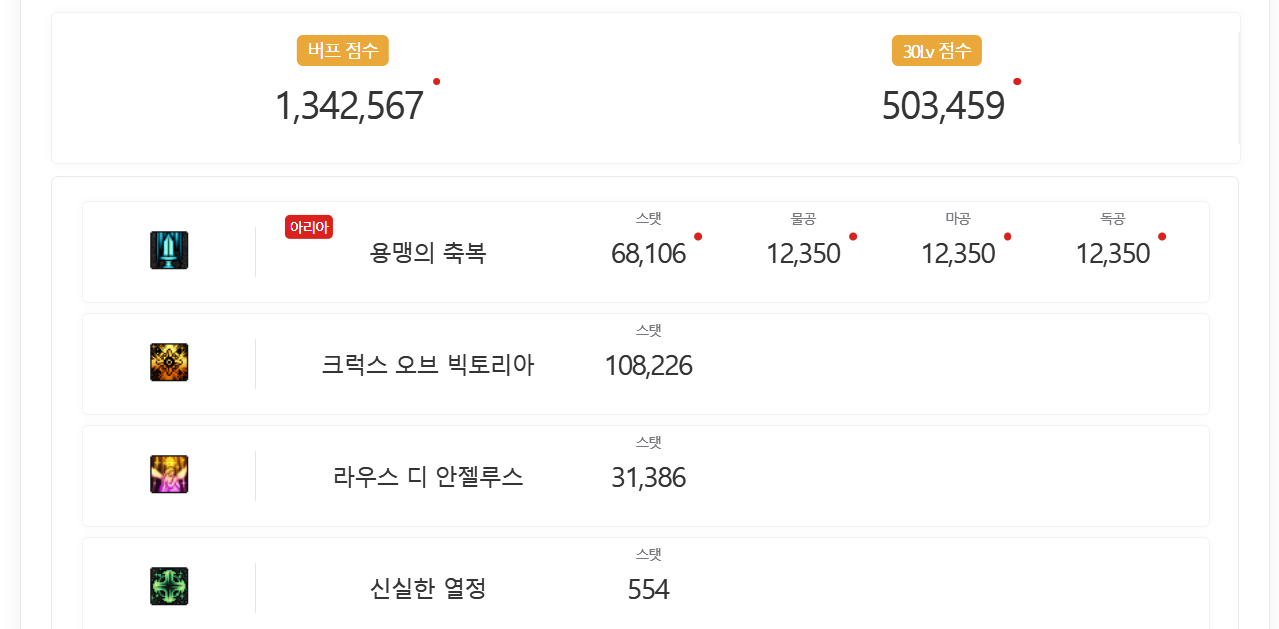Click the orange 버프 점수 badge
This screenshot has width=1279, height=629.
coord(343,51)
